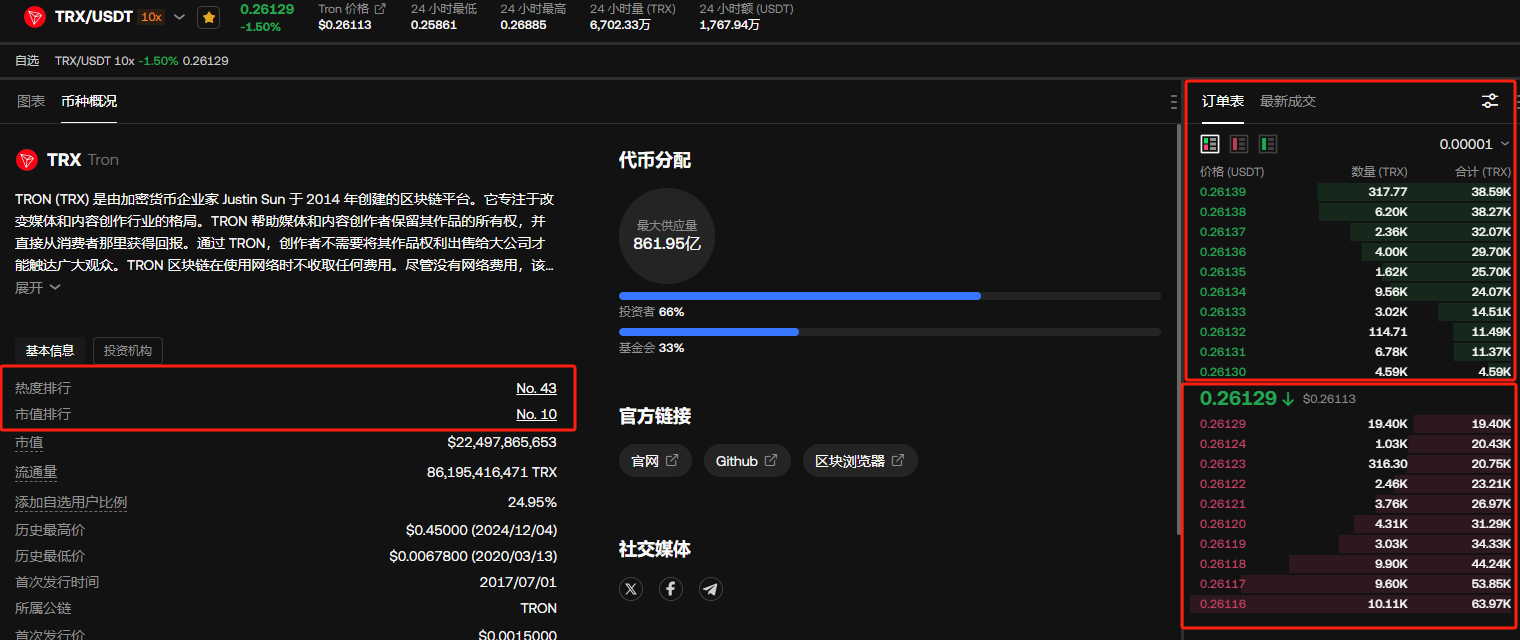Open the 市值排行 No. 10 link
Image resolution: width=1520 pixels, height=640 pixels.
[x=536, y=414]
